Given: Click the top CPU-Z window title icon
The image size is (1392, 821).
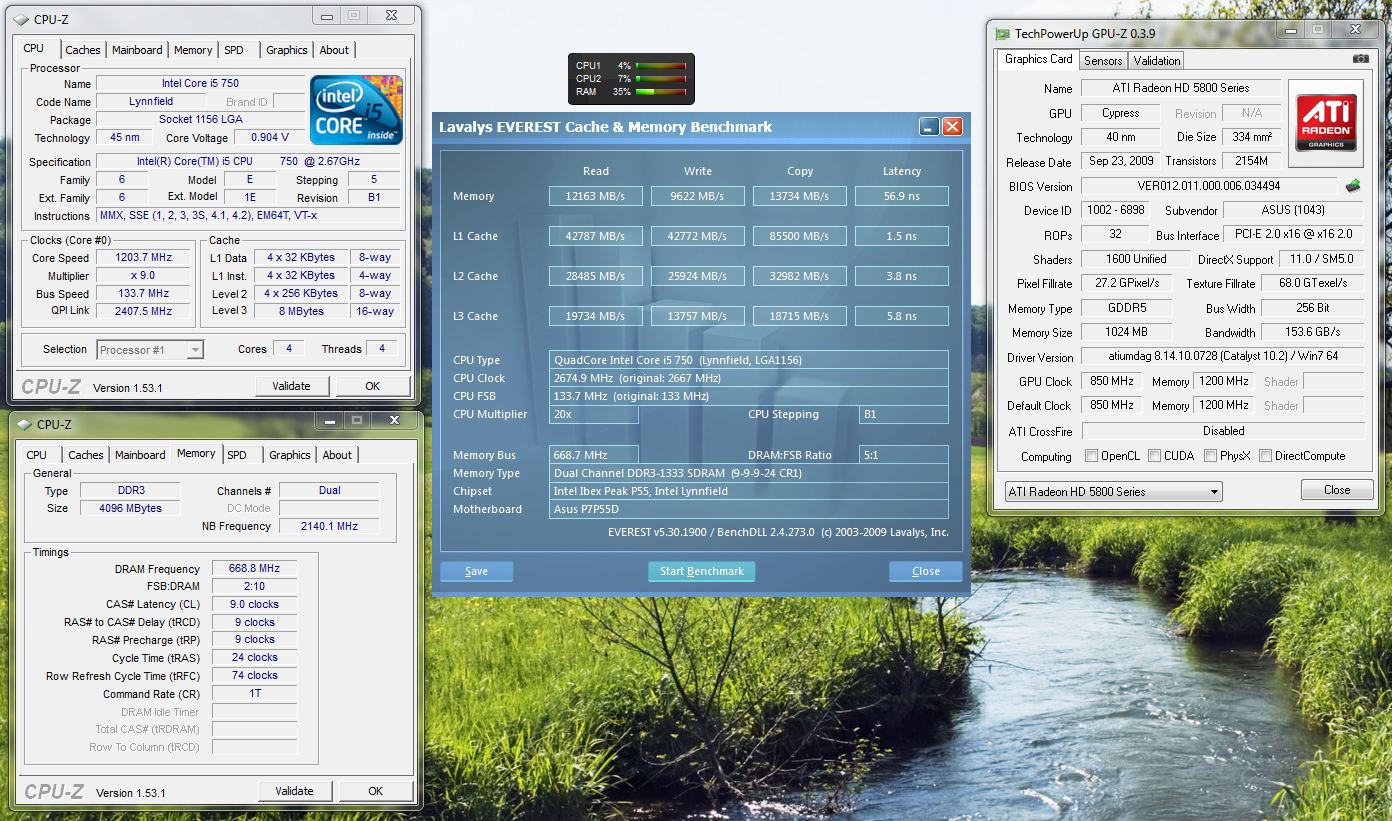Looking at the screenshot, I should click(x=21, y=19).
